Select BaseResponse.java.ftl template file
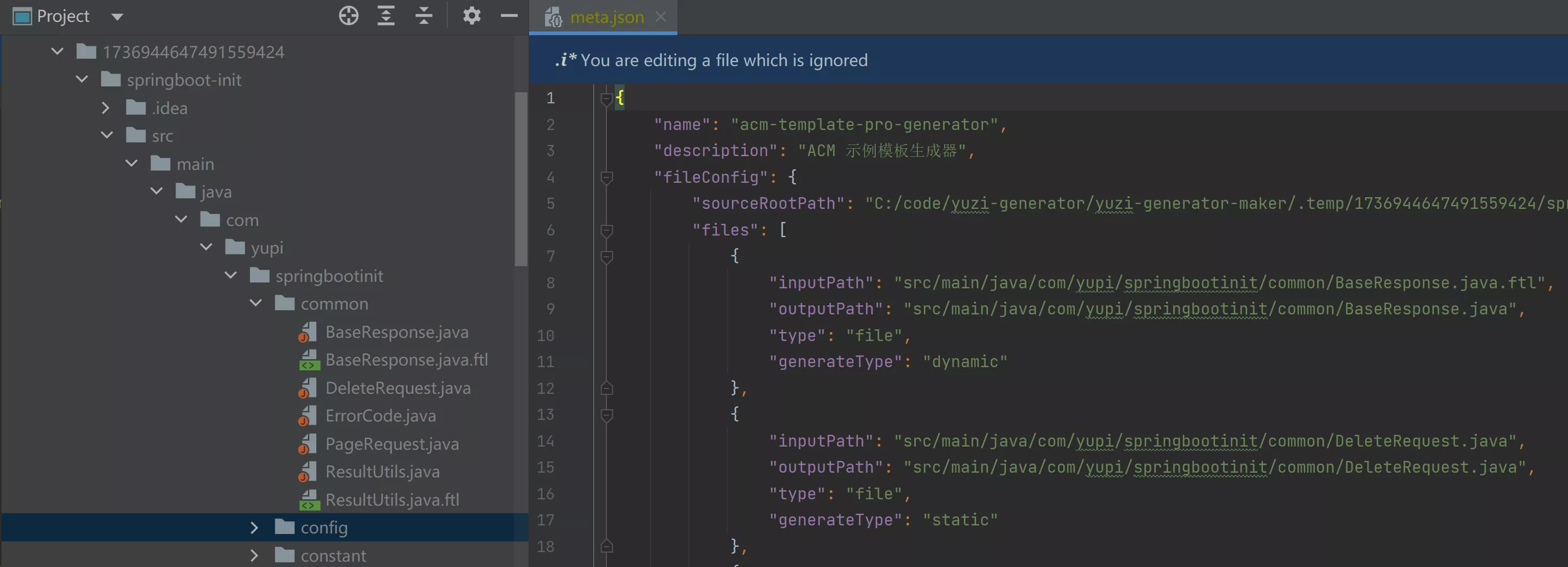1568x567 pixels. point(406,360)
